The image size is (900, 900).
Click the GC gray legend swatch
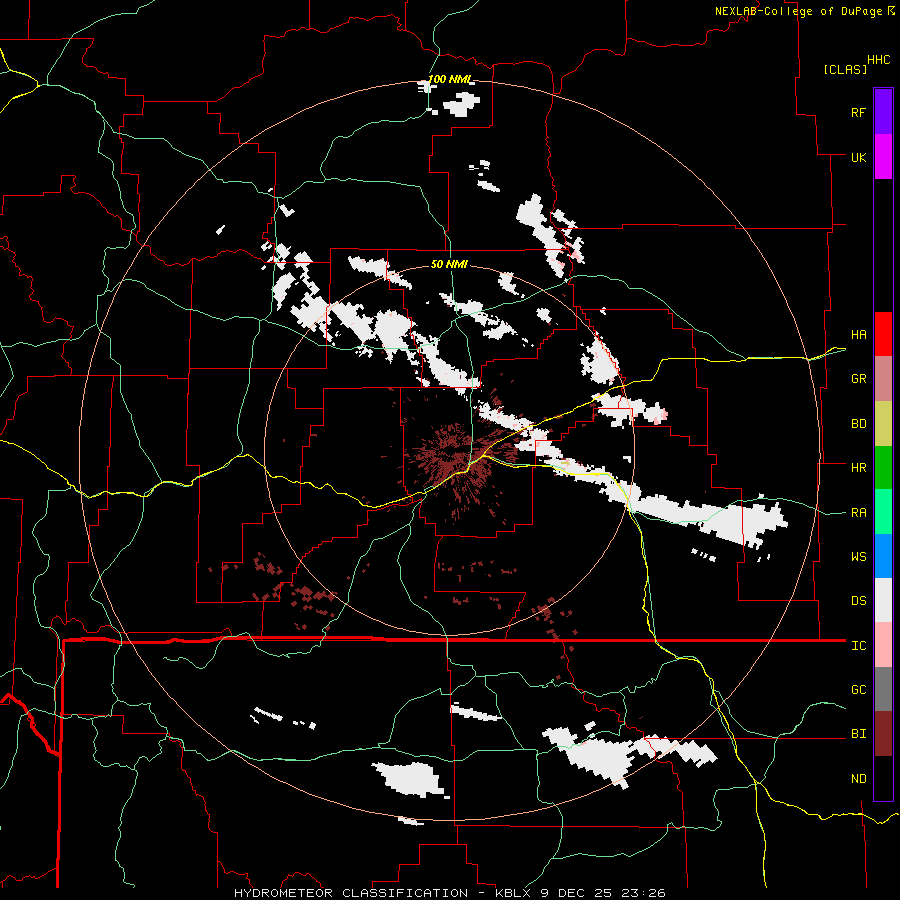tap(883, 689)
